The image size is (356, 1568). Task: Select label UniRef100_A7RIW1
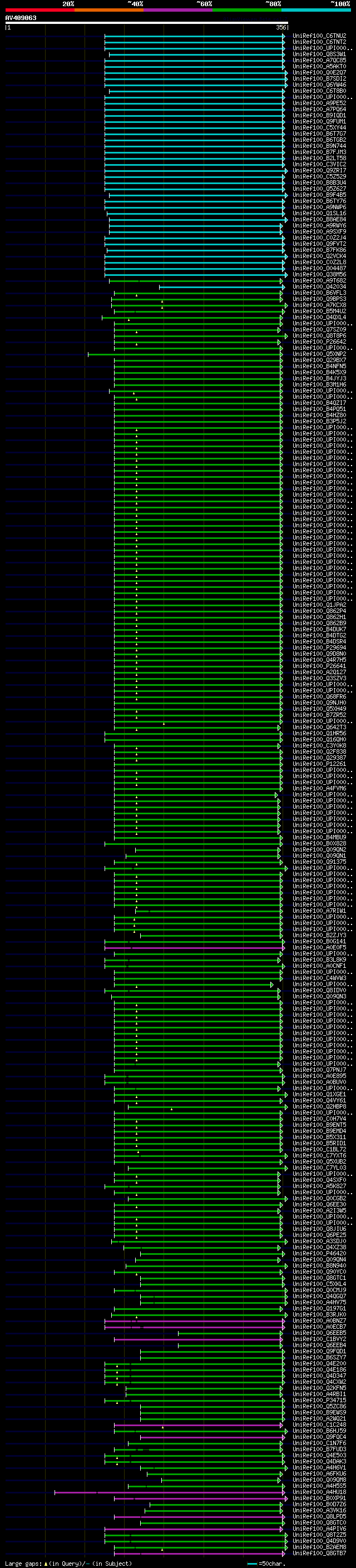(x=319, y=911)
